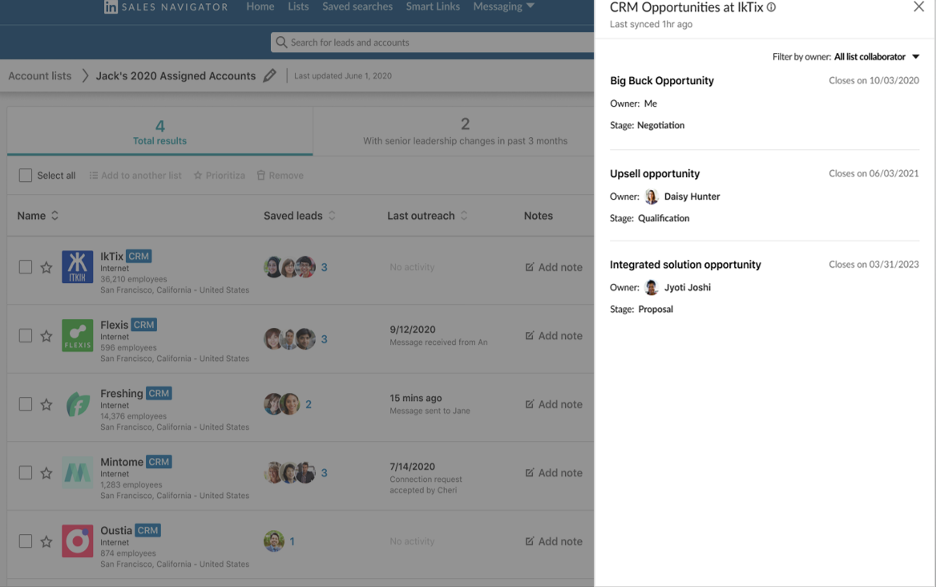Click saved leads count 2 for Freshing

[x=308, y=404]
